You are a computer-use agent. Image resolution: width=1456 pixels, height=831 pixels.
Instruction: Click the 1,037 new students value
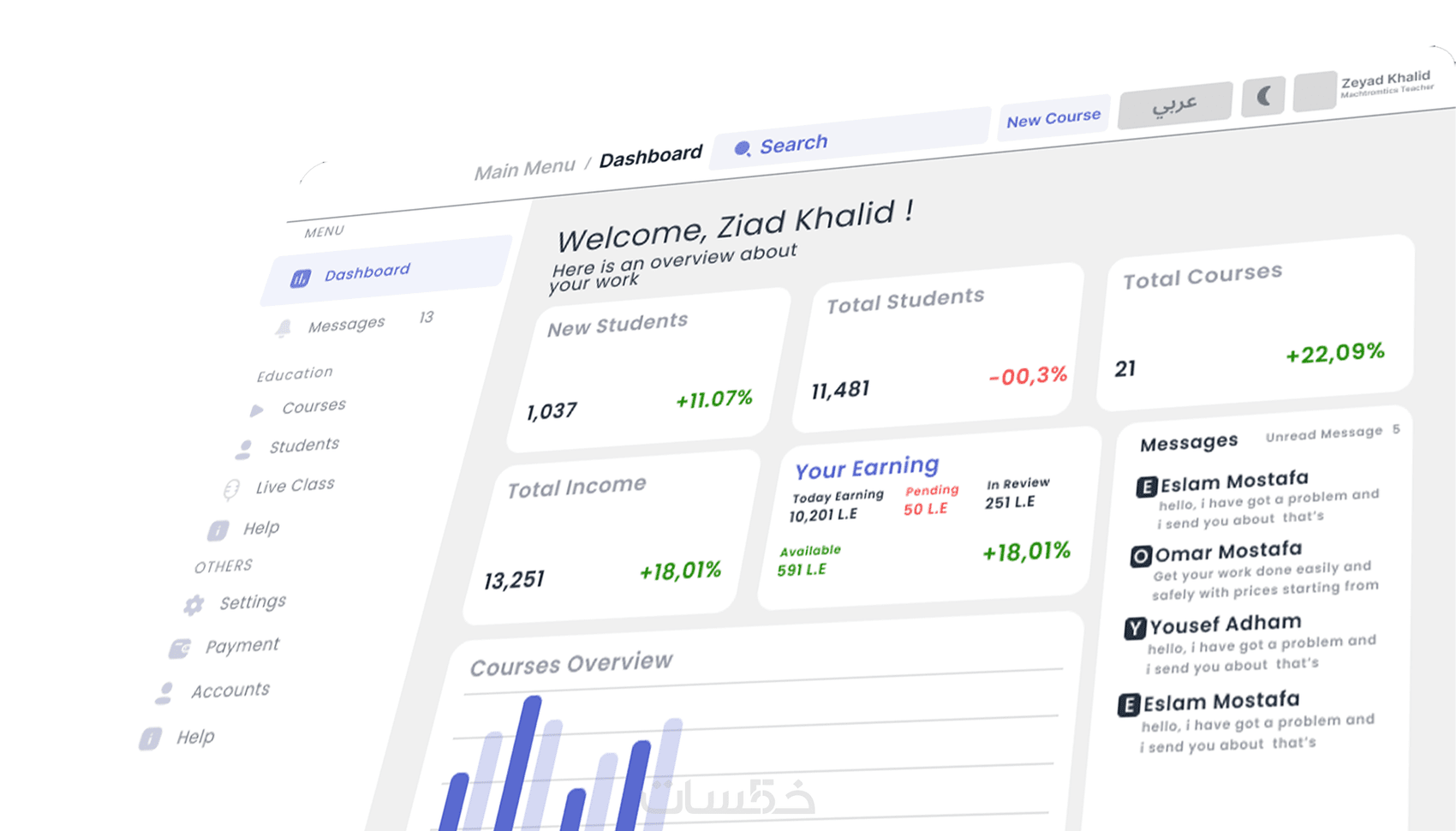[x=552, y=411]
